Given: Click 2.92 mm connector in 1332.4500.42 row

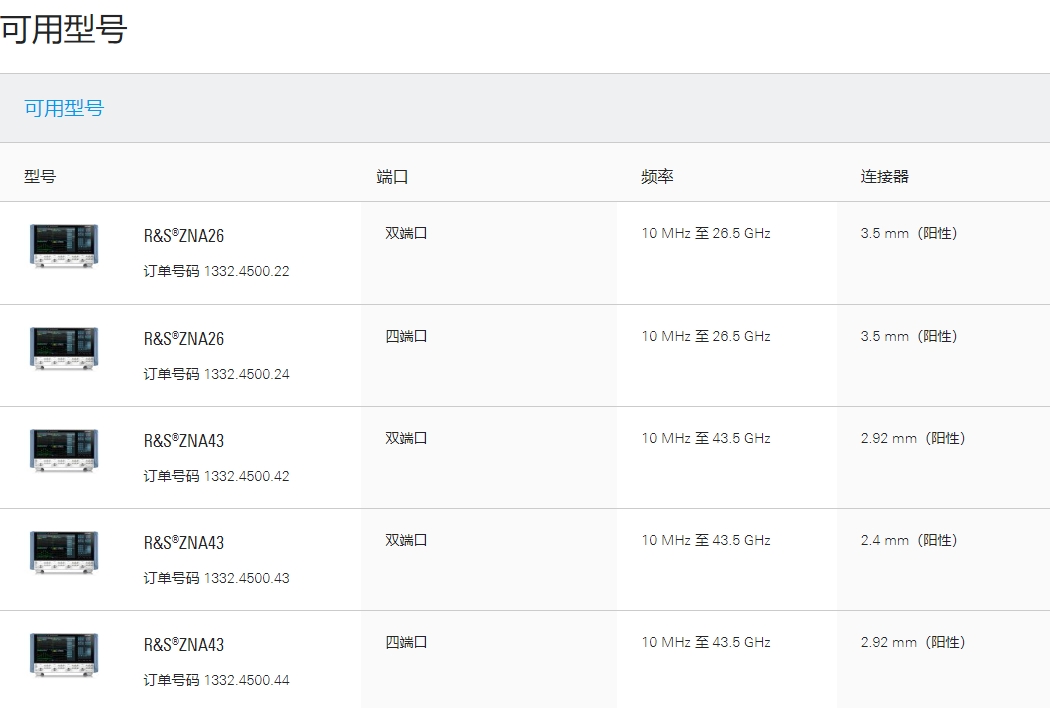Looking at the screenshot, I should (x=913, y=438).
